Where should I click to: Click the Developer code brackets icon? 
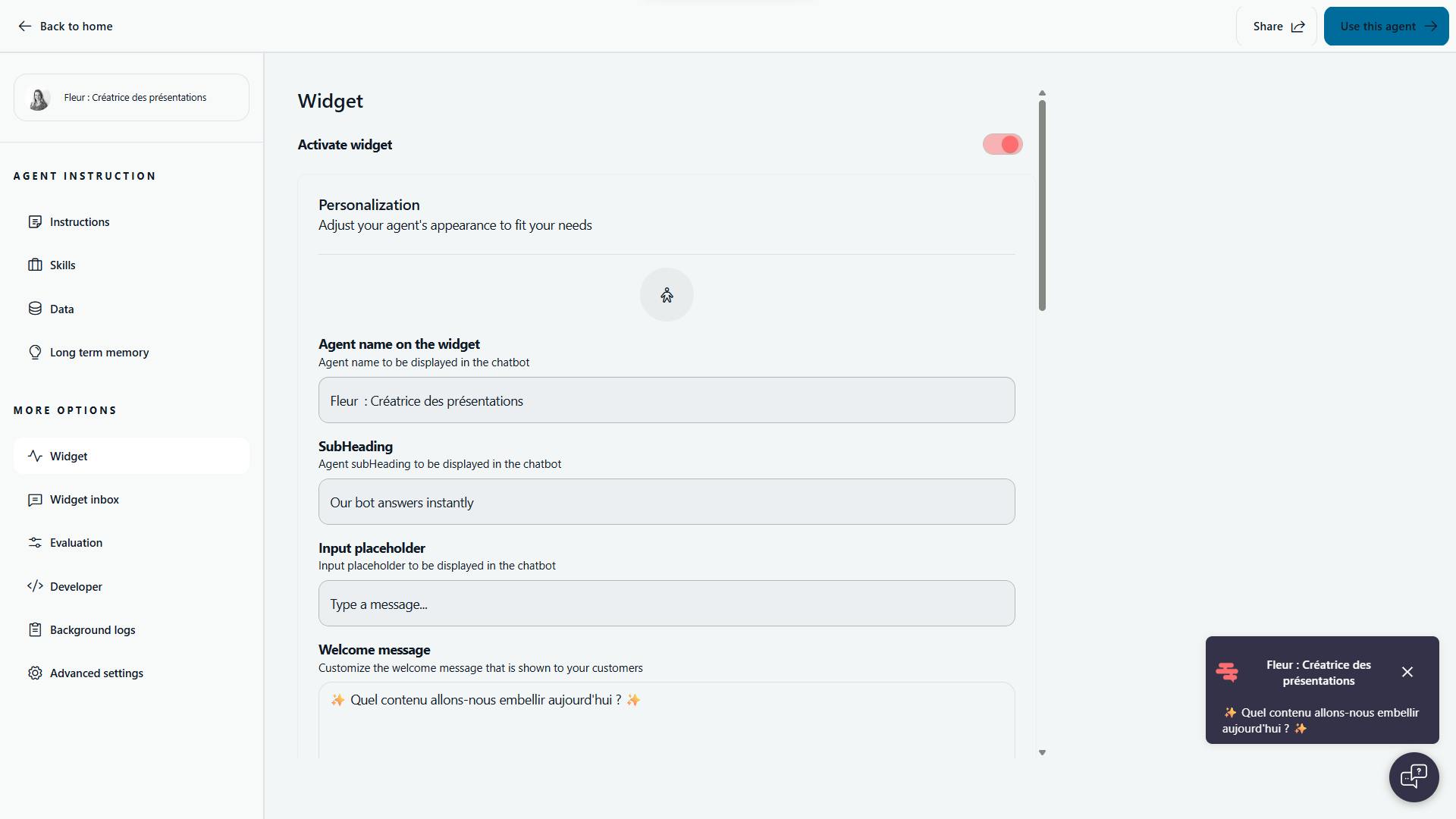pyautogui.click(x=35, y=586)
